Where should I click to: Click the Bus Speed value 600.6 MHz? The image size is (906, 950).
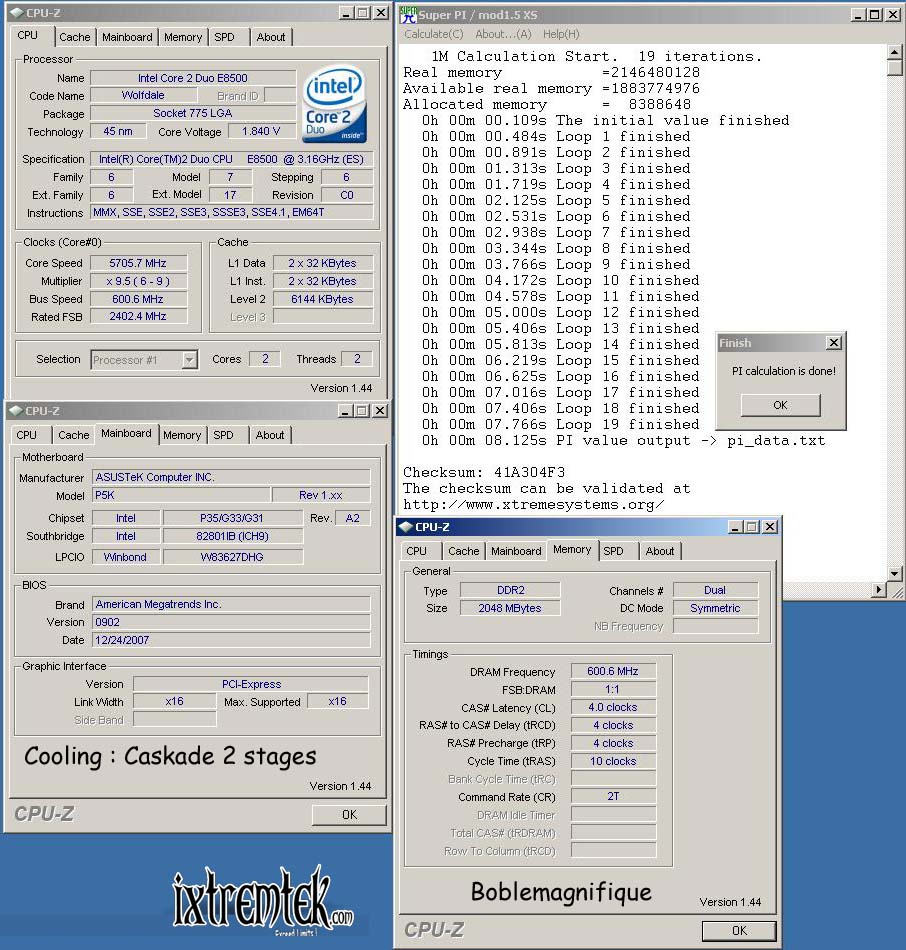click(x=138, y=299)
